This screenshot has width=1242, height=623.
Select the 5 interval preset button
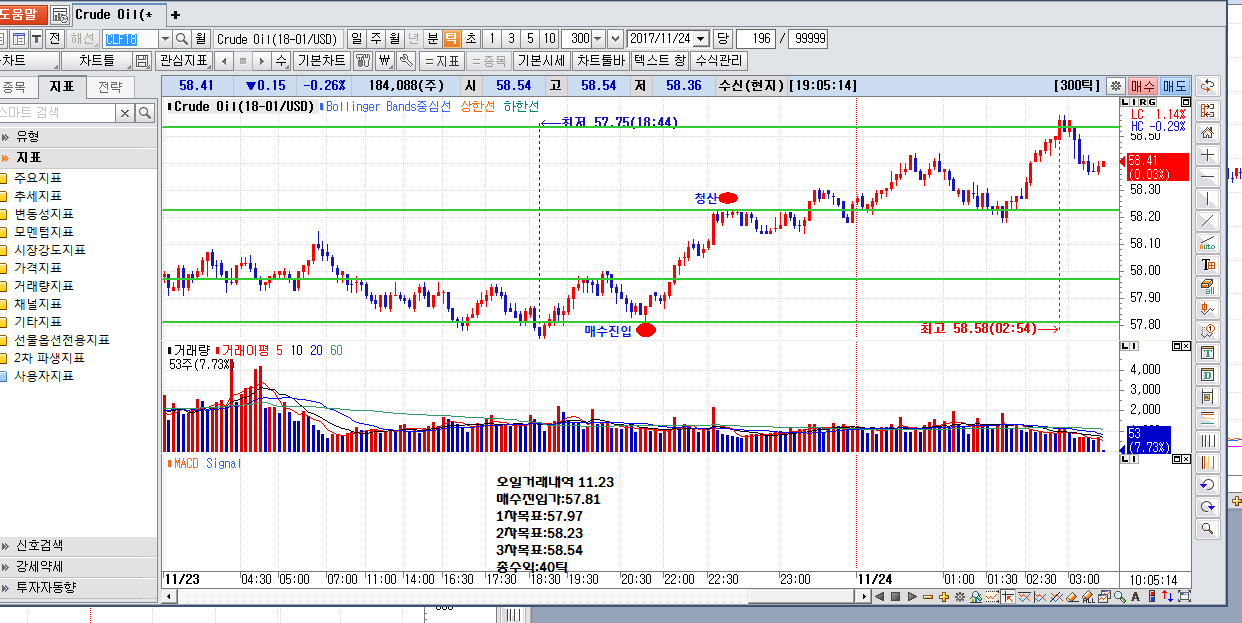point(530,38)
